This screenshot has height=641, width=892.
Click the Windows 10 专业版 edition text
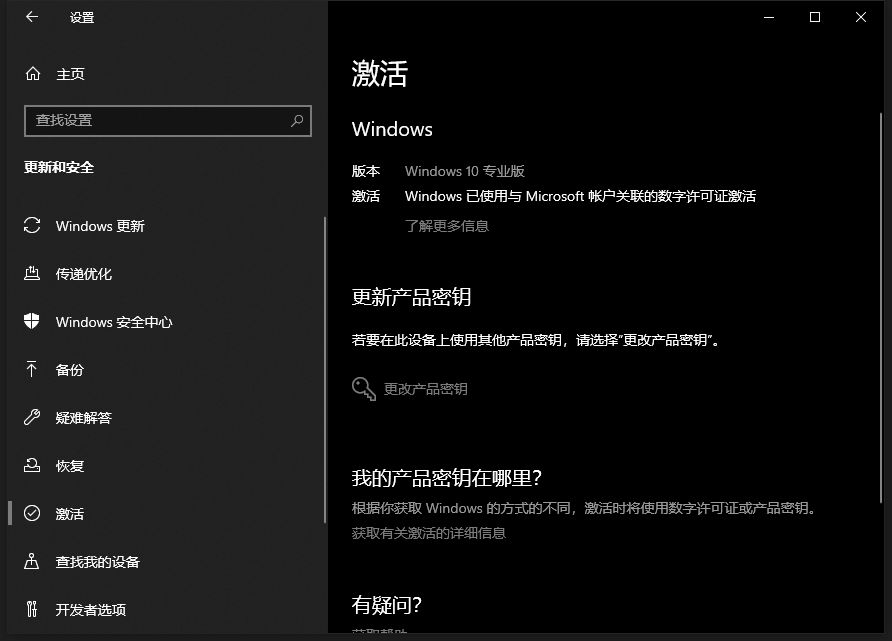coord(465,171)
